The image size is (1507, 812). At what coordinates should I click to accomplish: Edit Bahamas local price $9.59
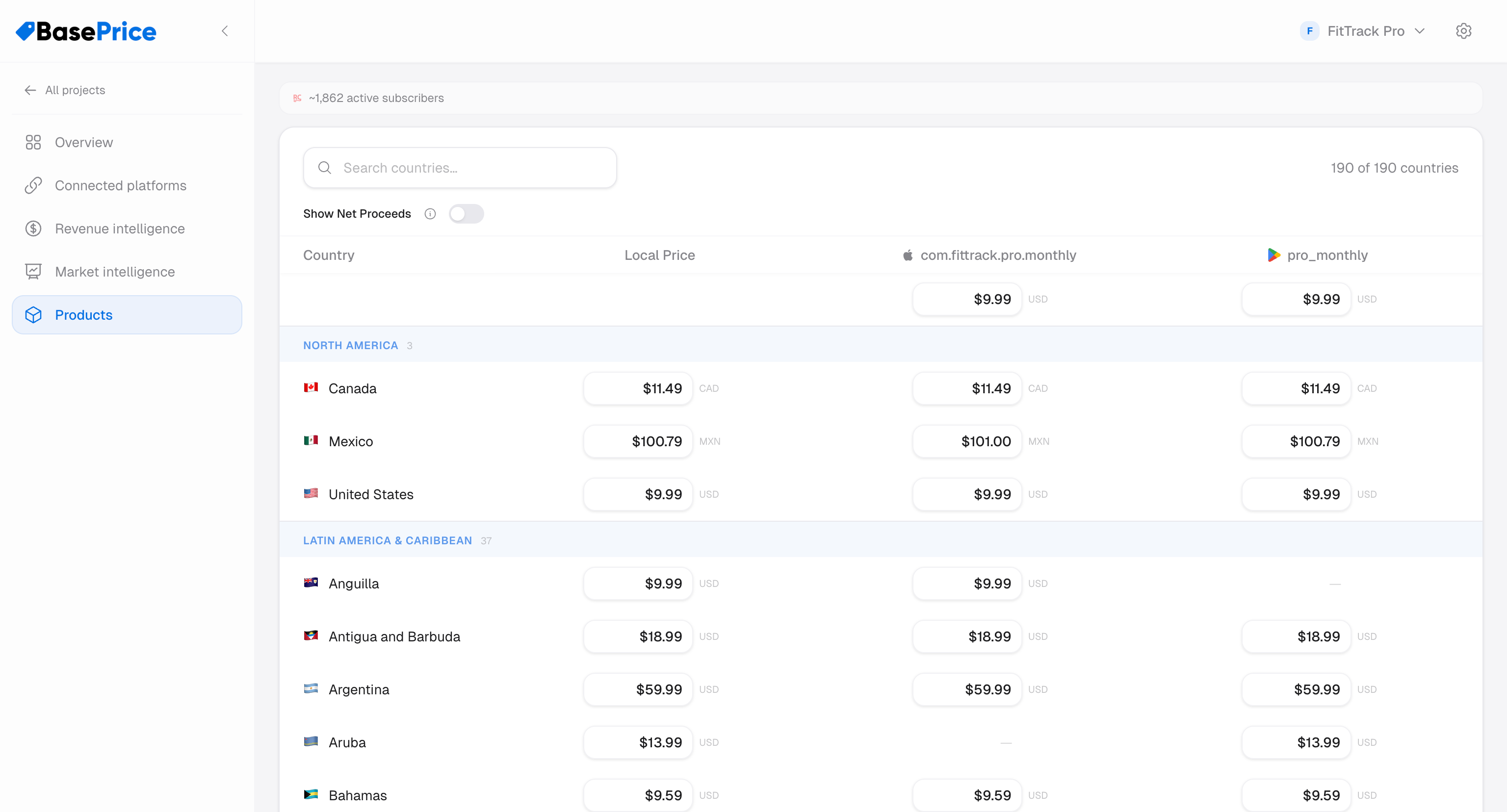pyautogui.click(x=638, y=796)
